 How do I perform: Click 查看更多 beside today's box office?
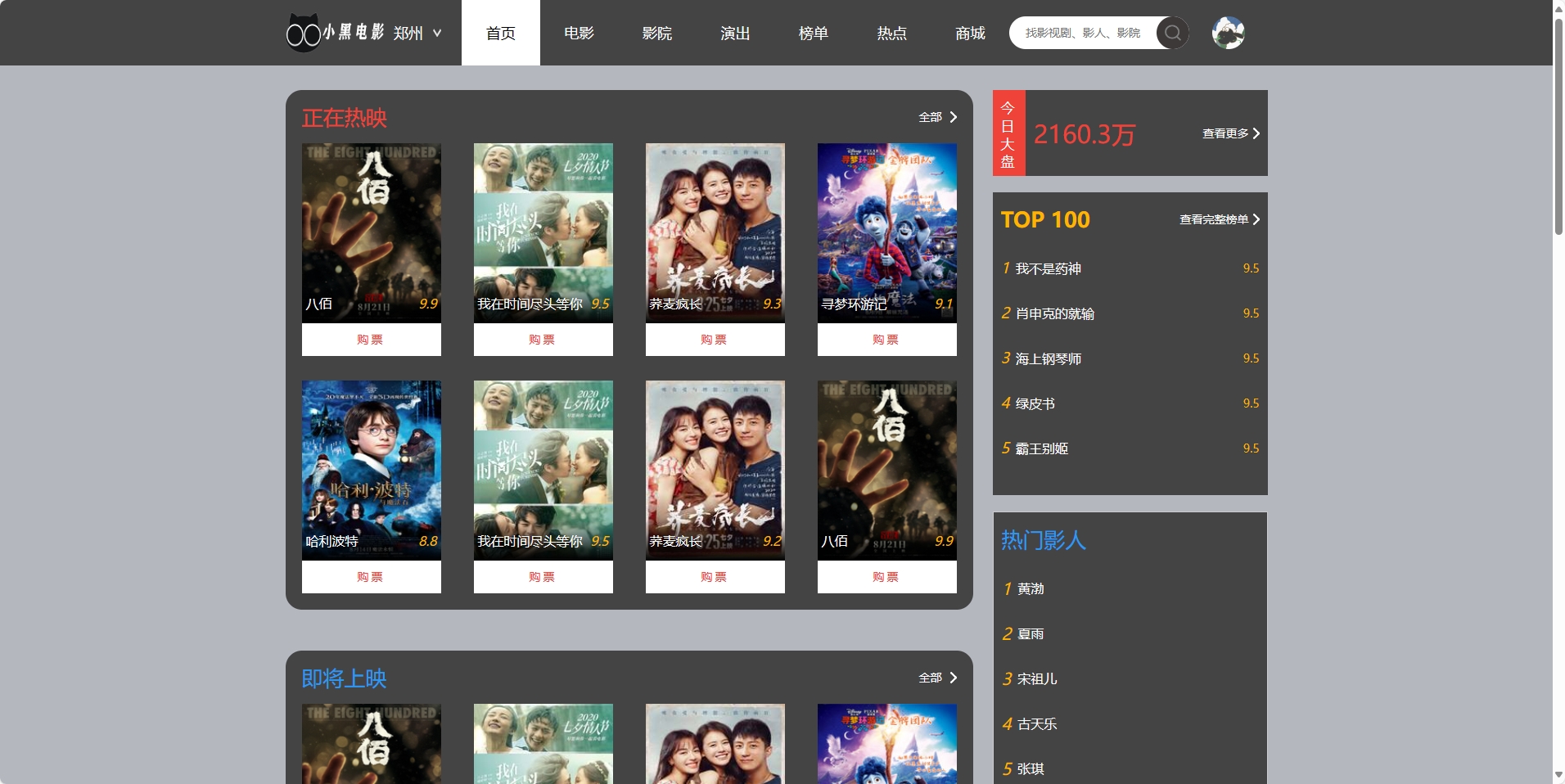(1231, 133)
